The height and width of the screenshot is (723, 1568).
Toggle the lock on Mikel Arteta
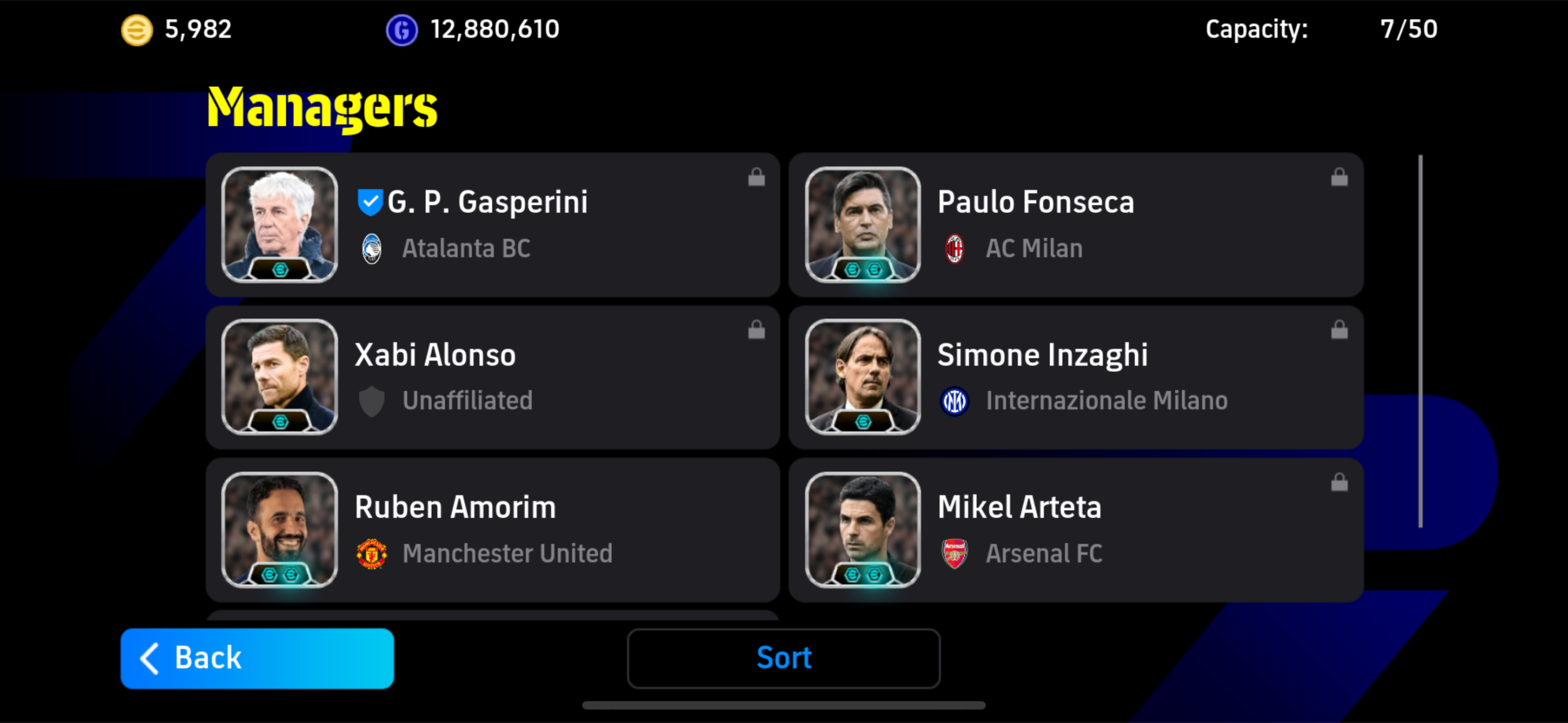pos(1340,482)
